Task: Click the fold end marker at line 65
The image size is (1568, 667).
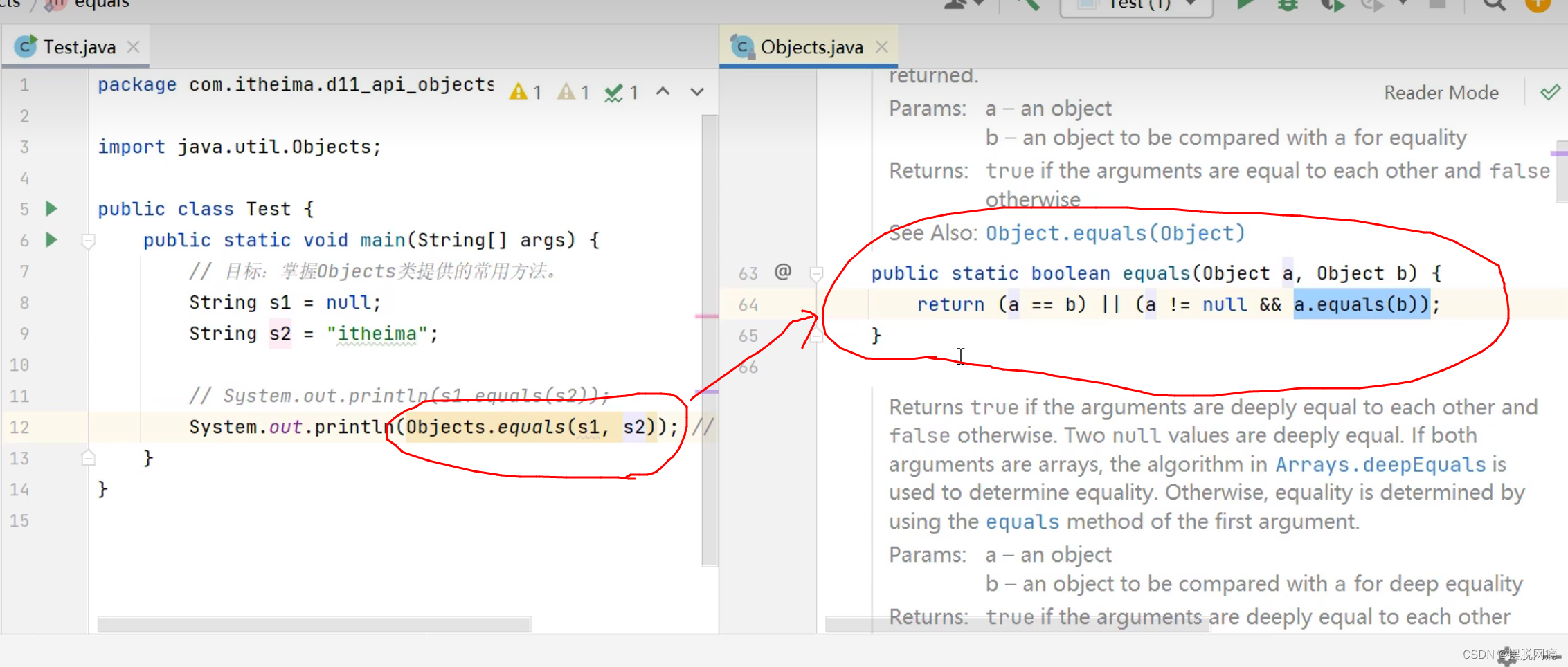Action: (817, 336)
